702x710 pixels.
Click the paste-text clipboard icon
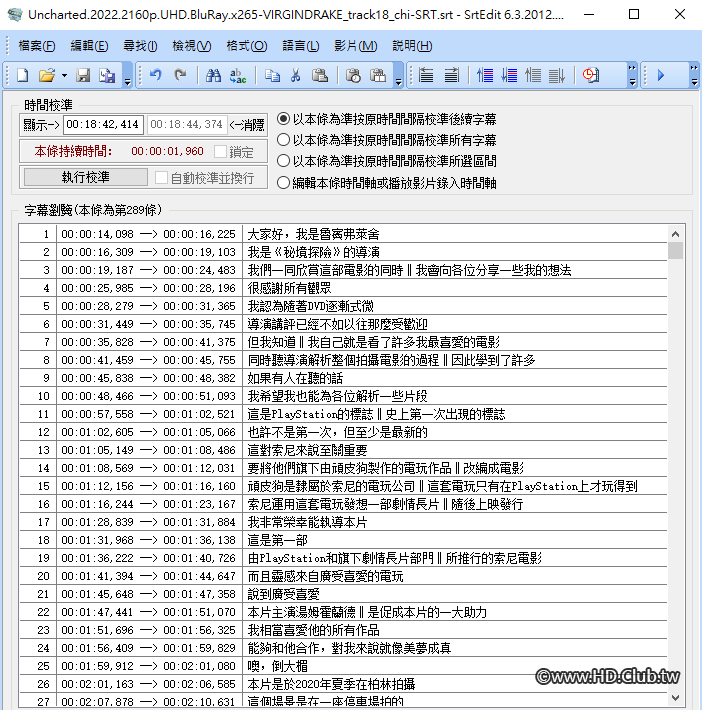tap(378, 75)
